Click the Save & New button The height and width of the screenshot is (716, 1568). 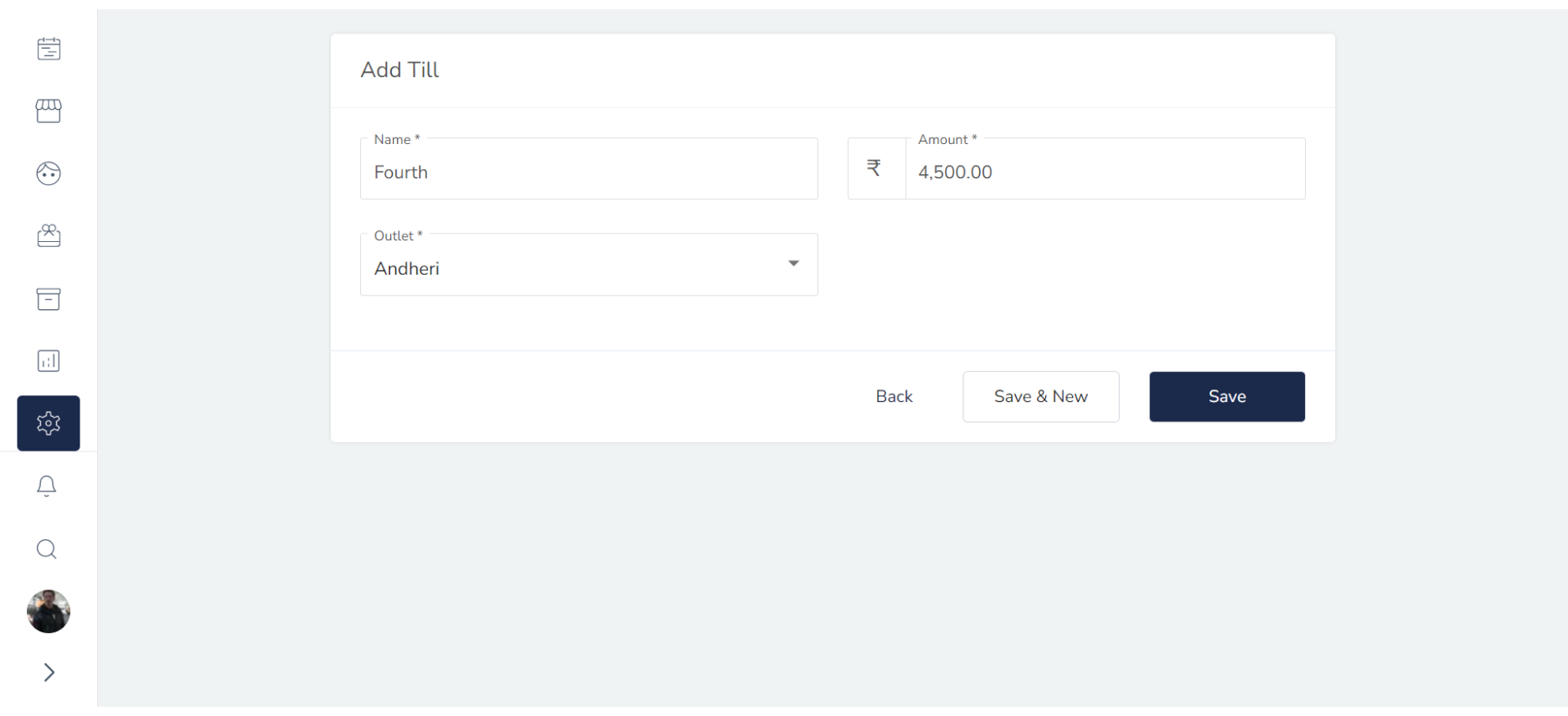coord(1040,397)
